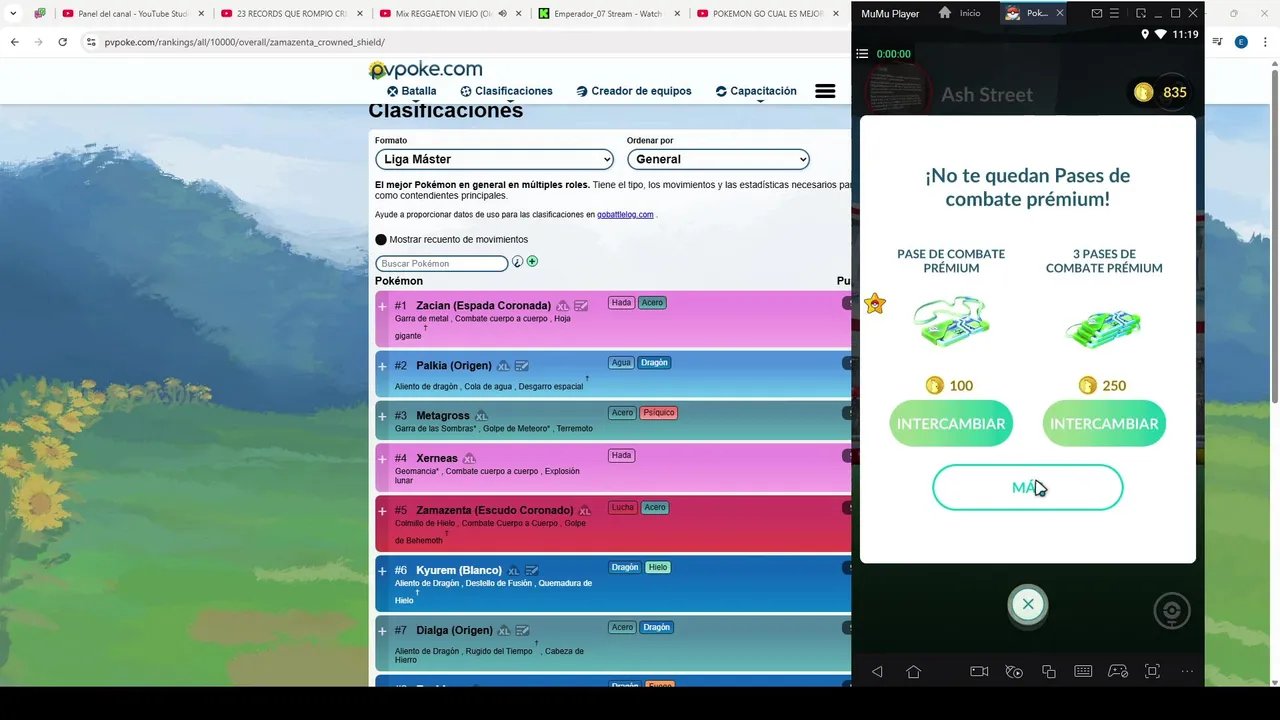Expand the Kyurem (Blanco) row
The image size is (1280, 720).
coord(382,570)
